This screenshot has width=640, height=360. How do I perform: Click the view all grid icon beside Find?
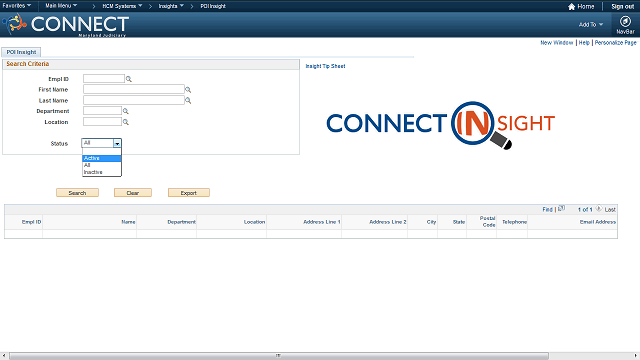pyautogui.click(x=562, y=208)
